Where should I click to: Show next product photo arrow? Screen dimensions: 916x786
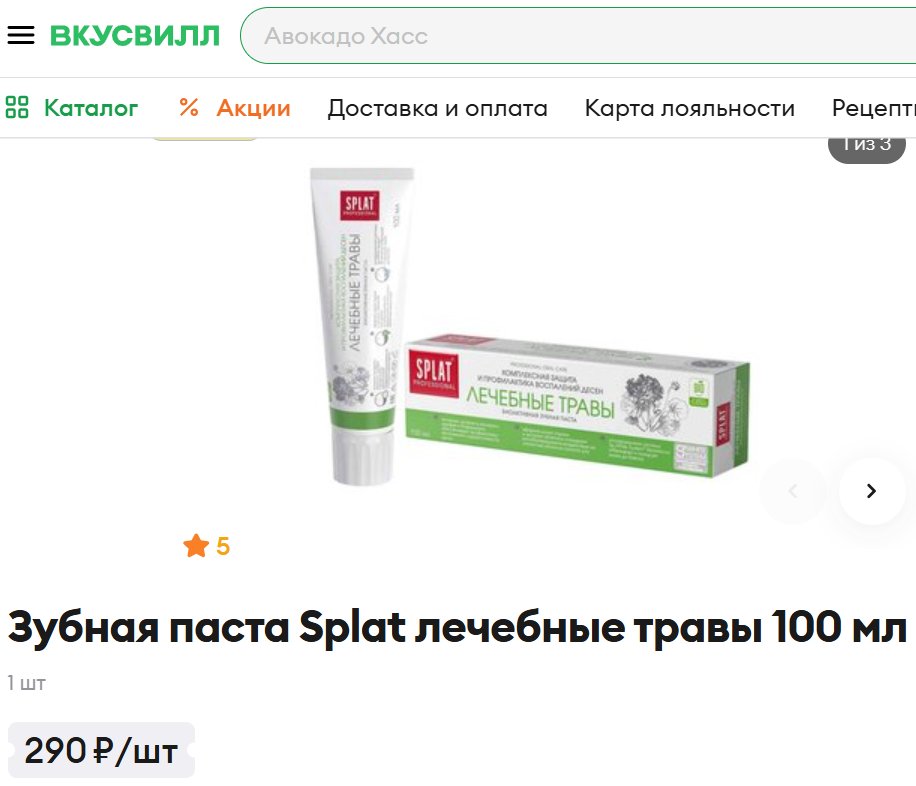872,491
